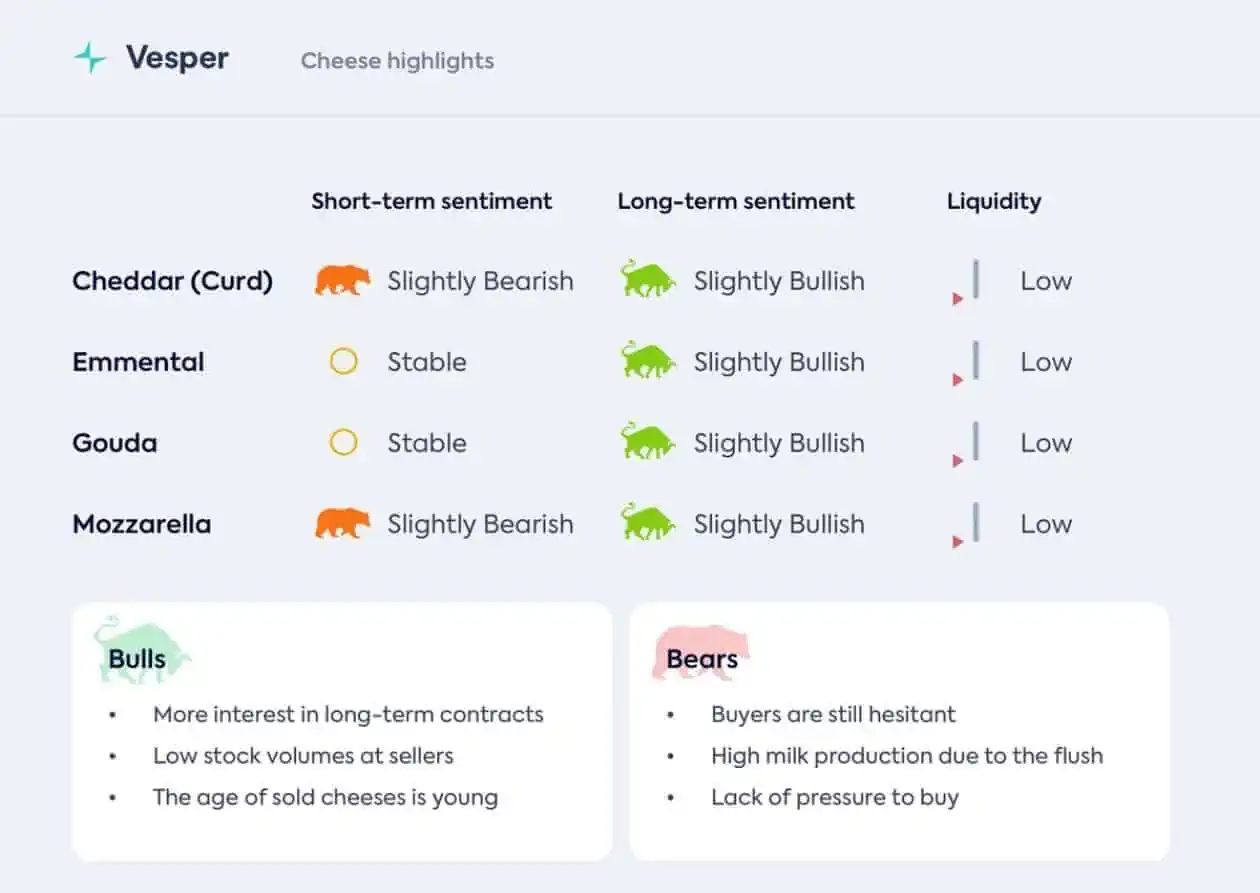
Task: Click the orange bear icon beside Cheddar (Curd)
Action: (343, 281)
